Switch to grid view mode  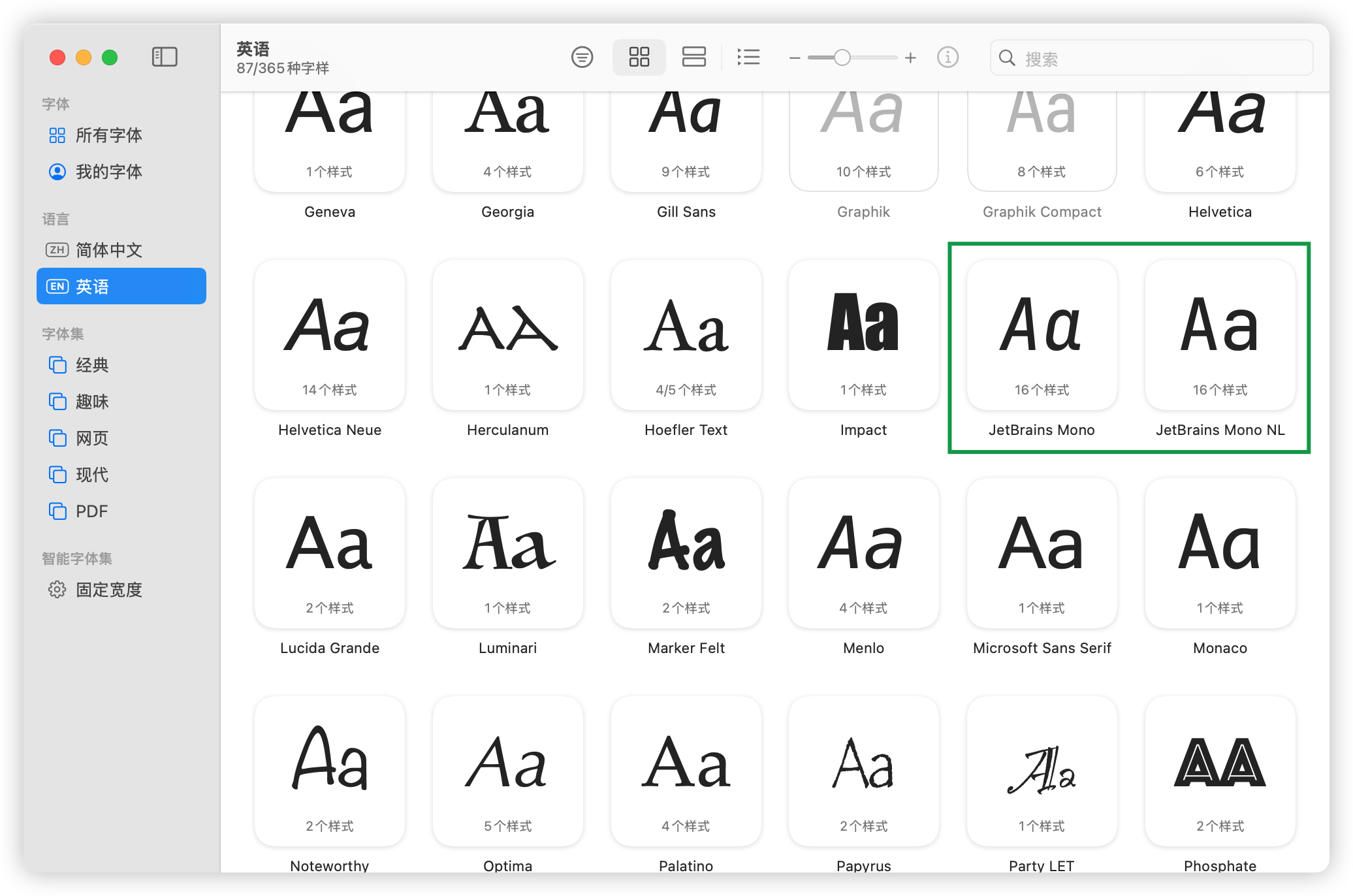639,57
